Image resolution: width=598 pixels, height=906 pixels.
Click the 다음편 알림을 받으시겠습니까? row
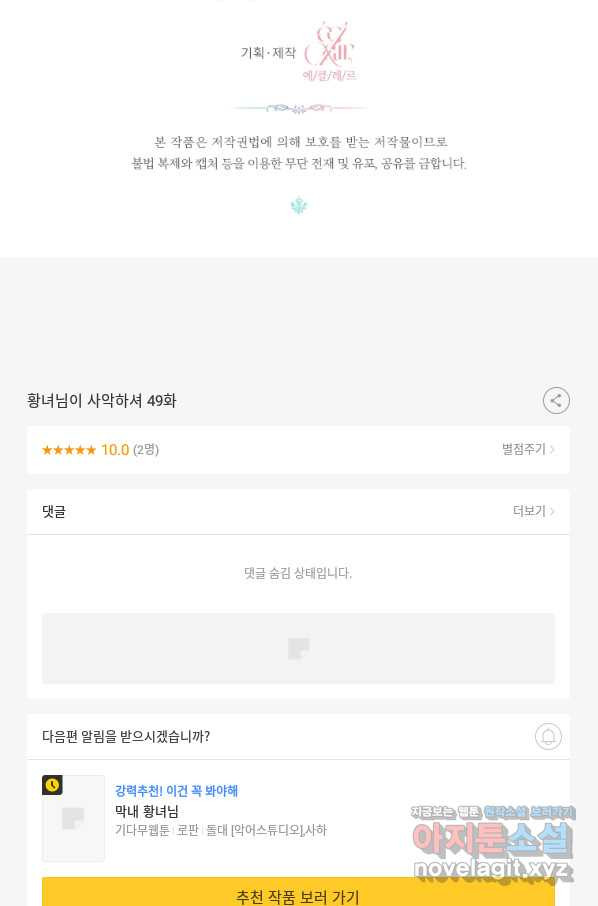(298, 737)
